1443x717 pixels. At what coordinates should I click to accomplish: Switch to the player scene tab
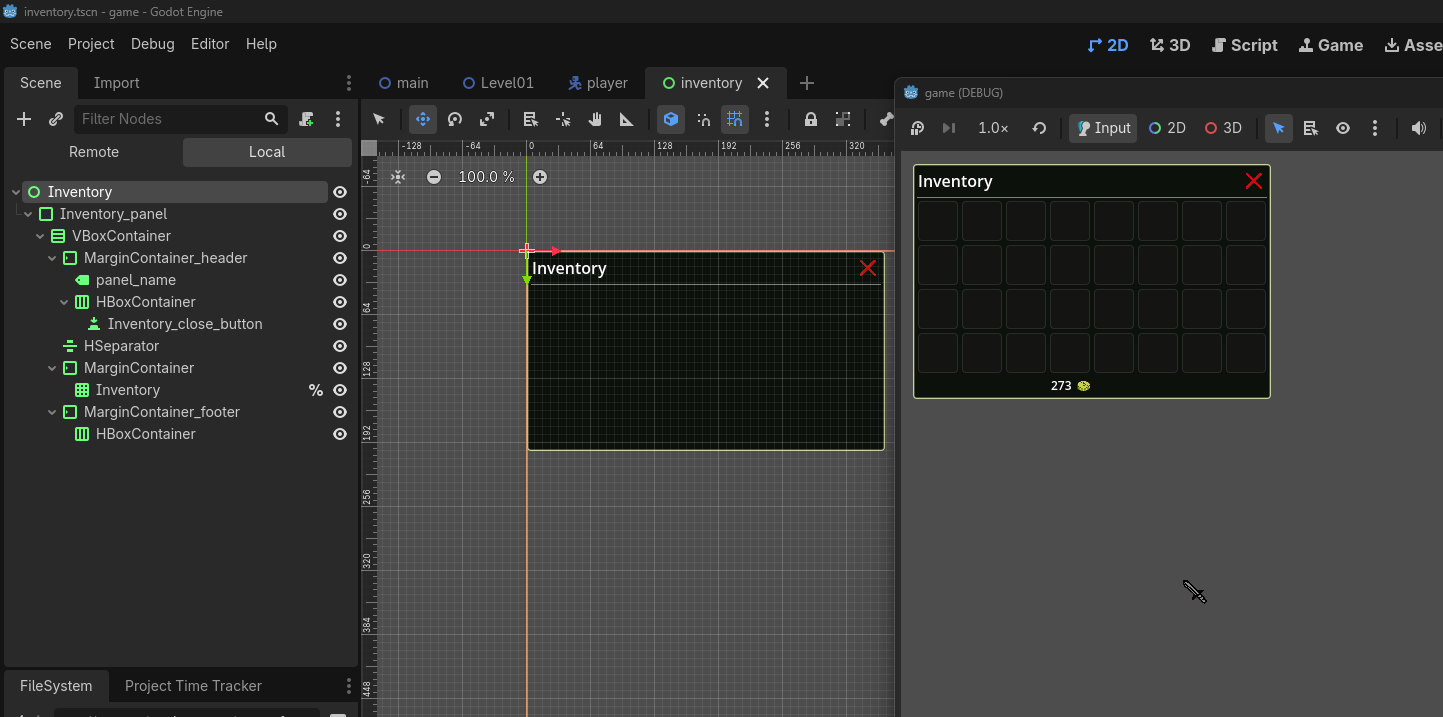(x=598, y=83)
